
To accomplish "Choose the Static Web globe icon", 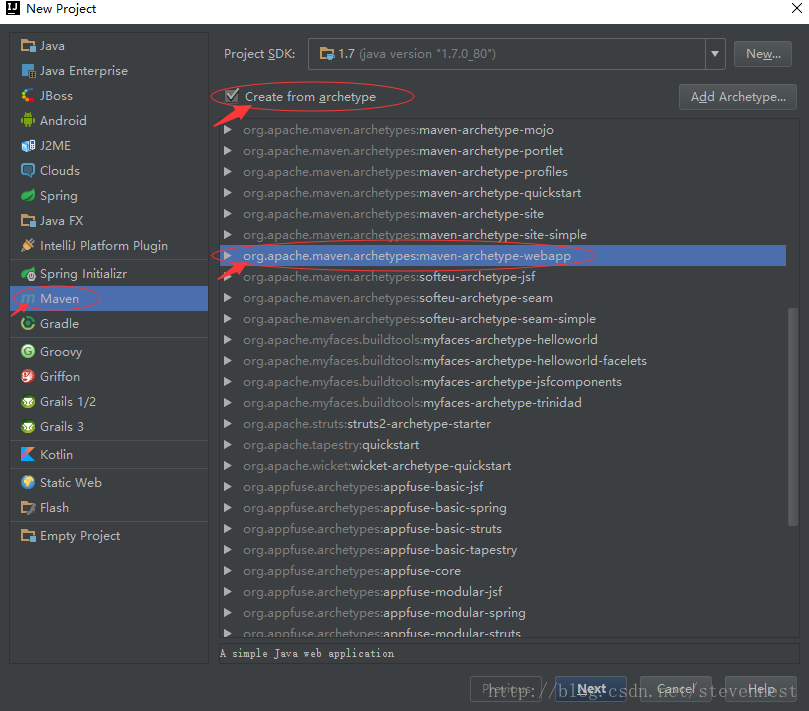I will coord(28,482).
